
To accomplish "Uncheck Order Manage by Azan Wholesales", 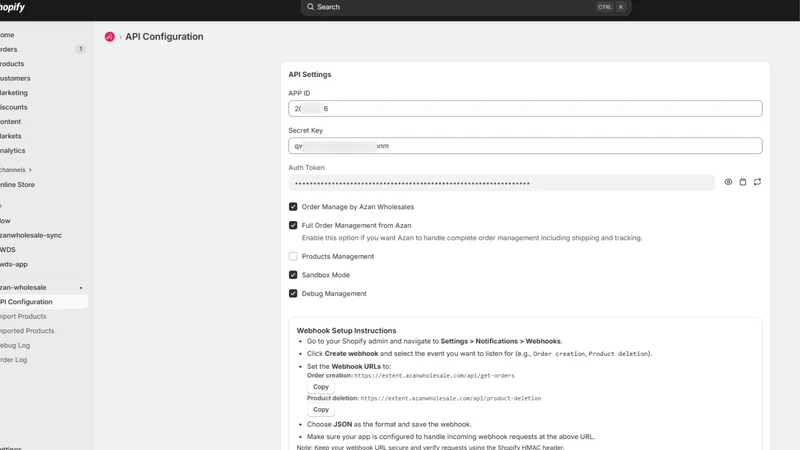I will point(293,207).
